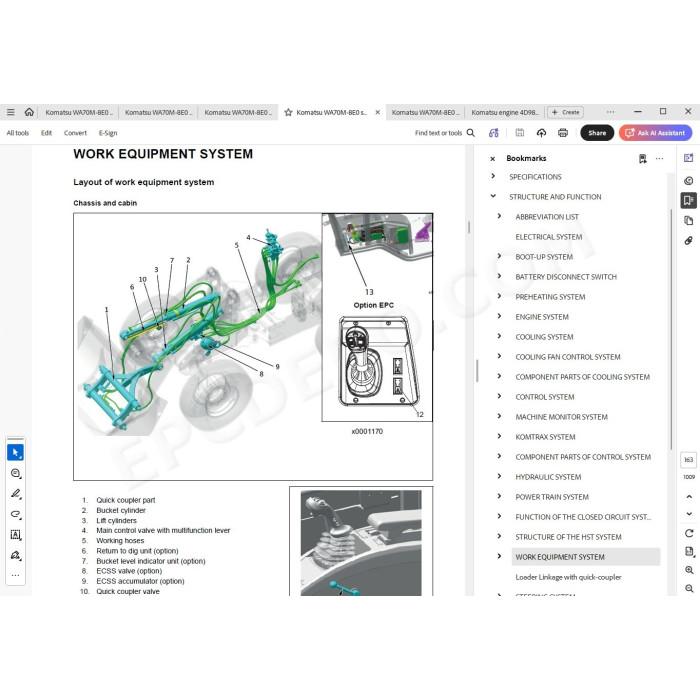
Task: Create a new tab with Create button
Action: [566, 112]
